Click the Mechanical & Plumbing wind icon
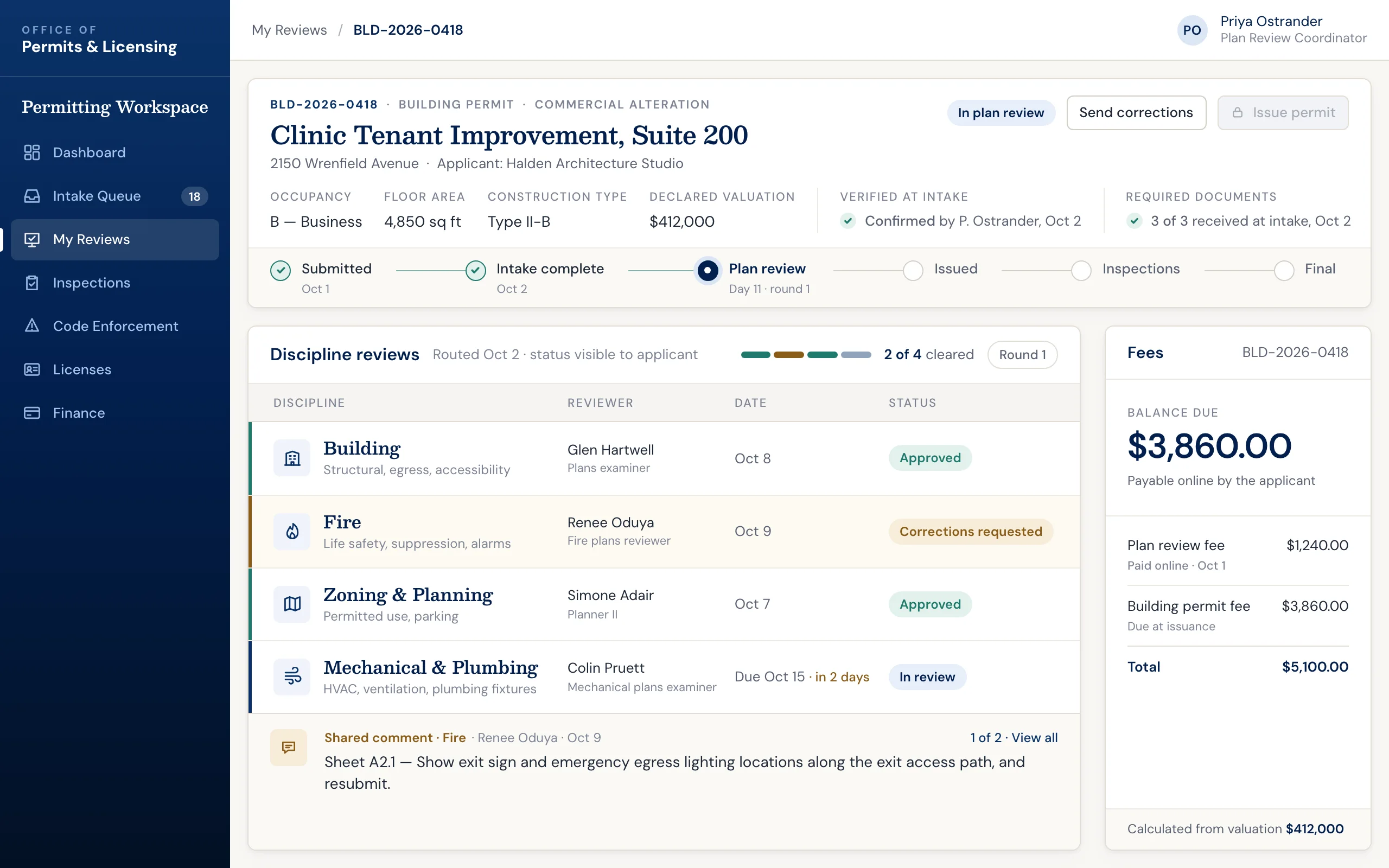 (x=292, y=677)
